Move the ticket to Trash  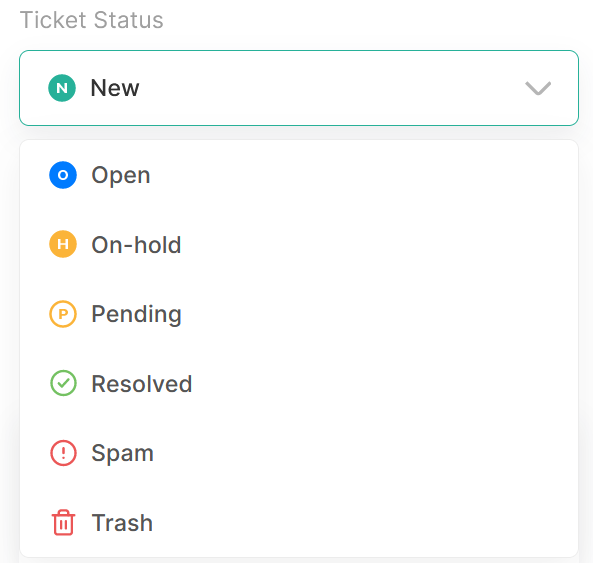pyautogui.click(x=299, y=523)
